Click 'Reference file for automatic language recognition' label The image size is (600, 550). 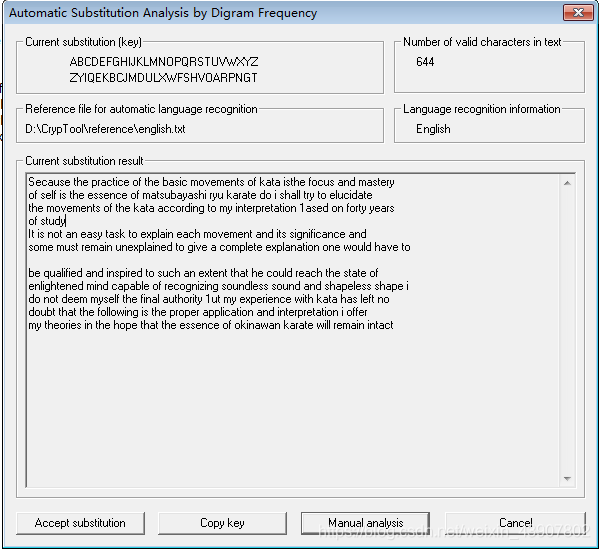coord(141,109)
